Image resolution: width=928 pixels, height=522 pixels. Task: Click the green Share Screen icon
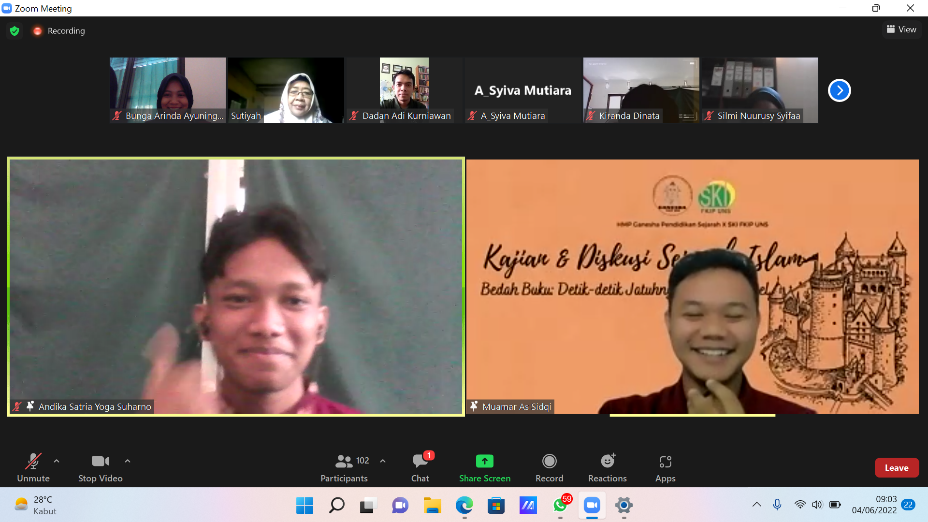pyautogui.click(x=484, y=461)
